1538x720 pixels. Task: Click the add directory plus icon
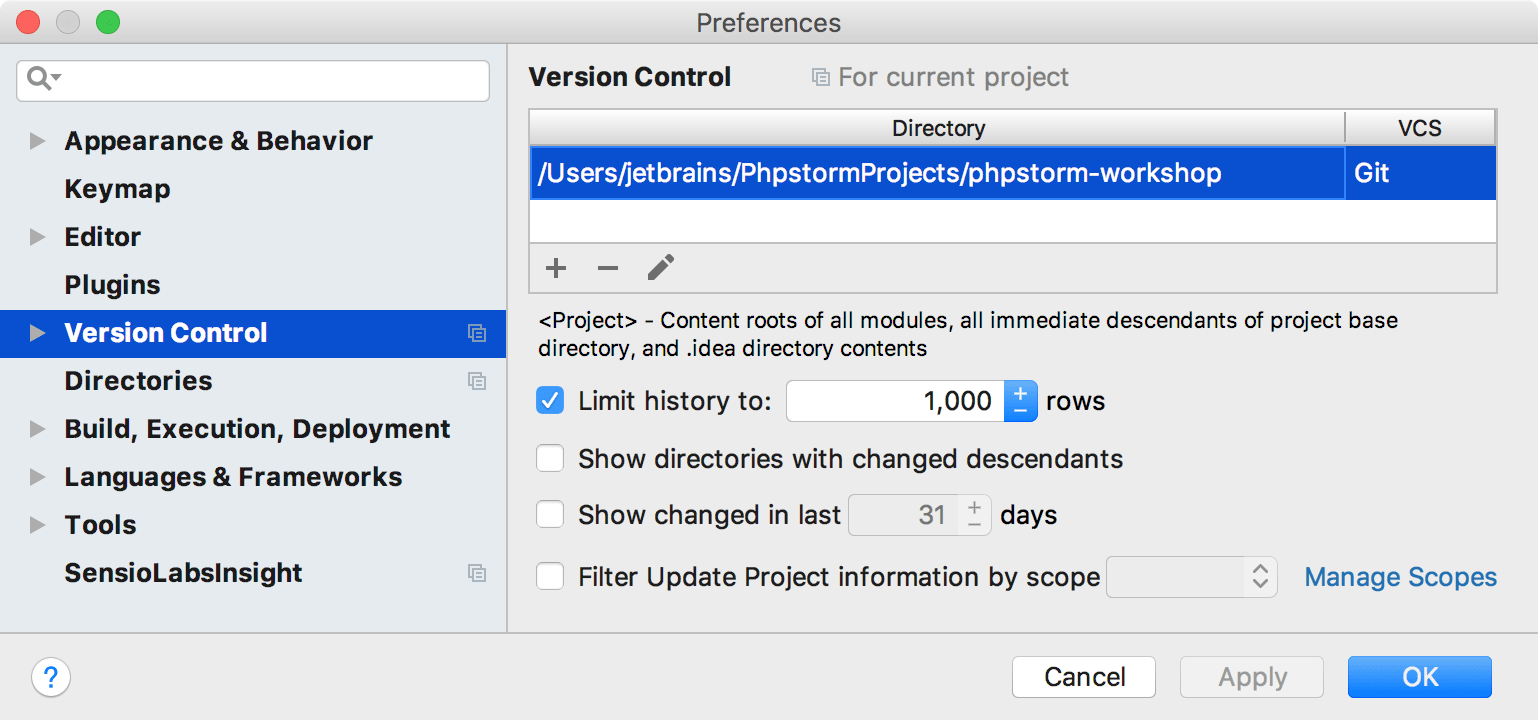(556, 268)
